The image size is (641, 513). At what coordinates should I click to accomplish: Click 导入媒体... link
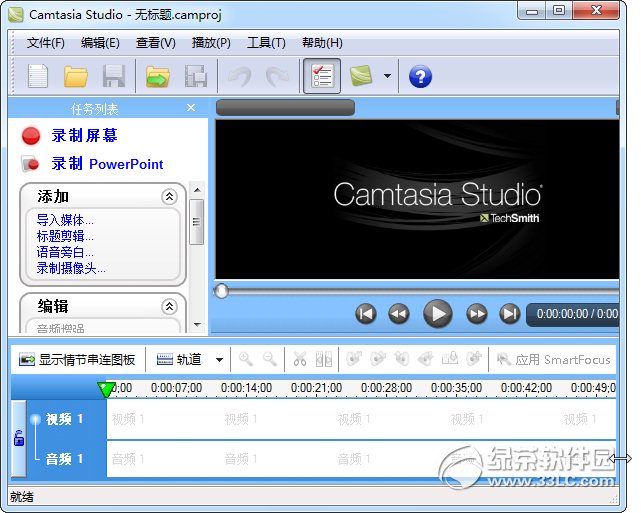(x=65, y=220)
